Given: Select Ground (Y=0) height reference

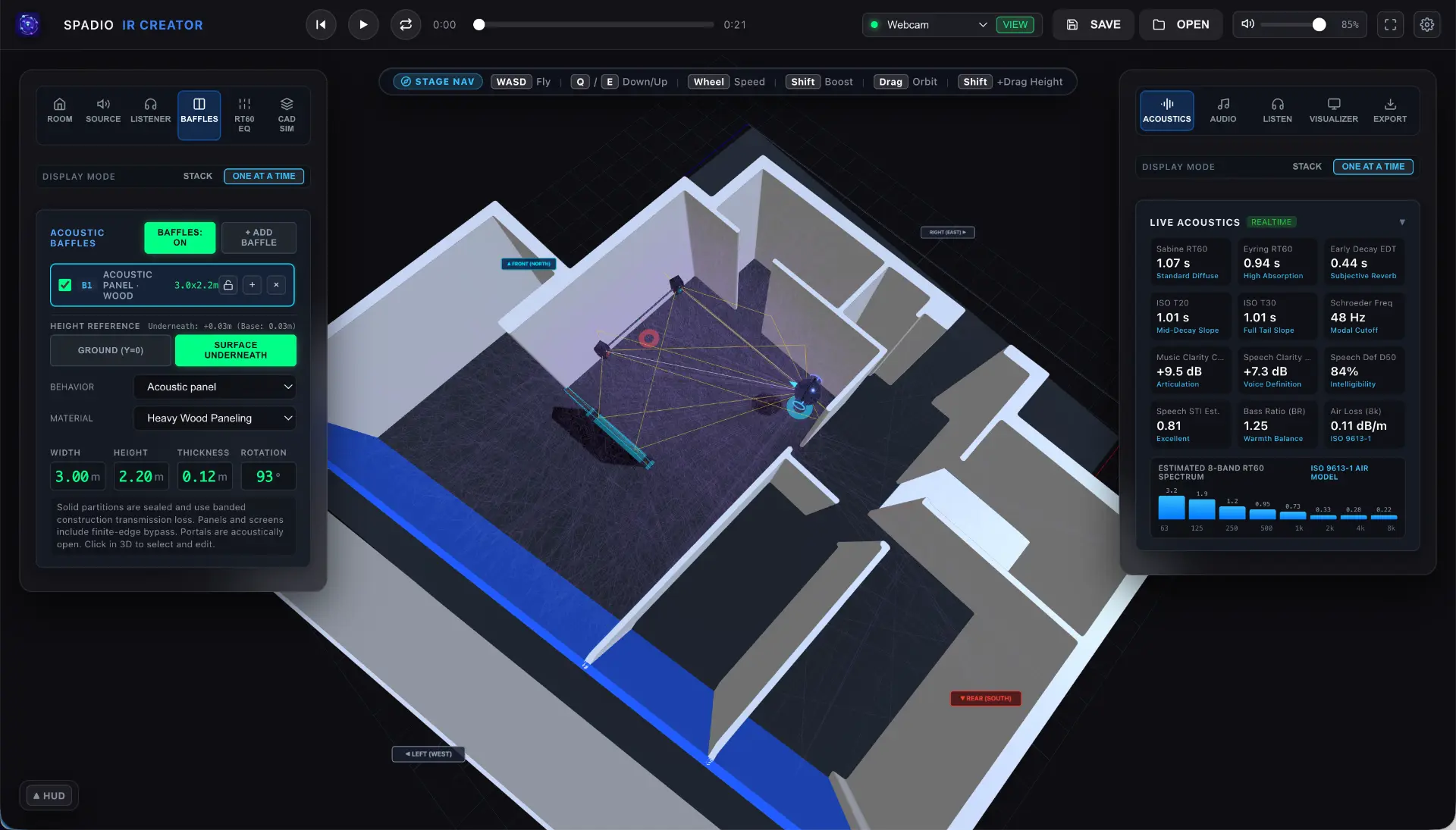Looking at the screenshot, I should 111,350.
